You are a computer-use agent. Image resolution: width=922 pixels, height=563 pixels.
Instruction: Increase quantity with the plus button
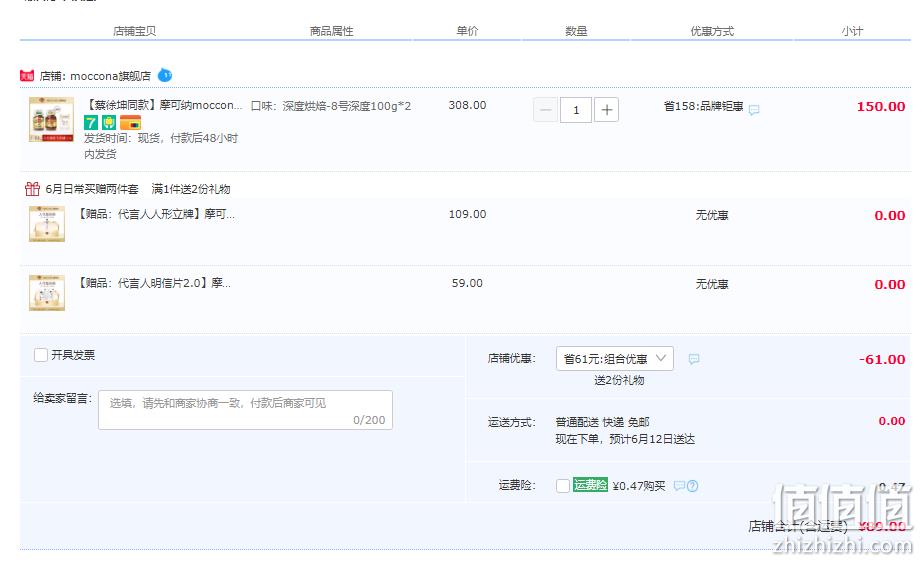(607, 110)
